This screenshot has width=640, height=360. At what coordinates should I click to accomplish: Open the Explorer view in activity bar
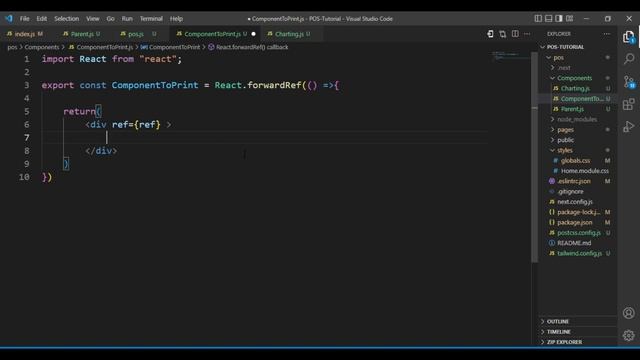629,37
